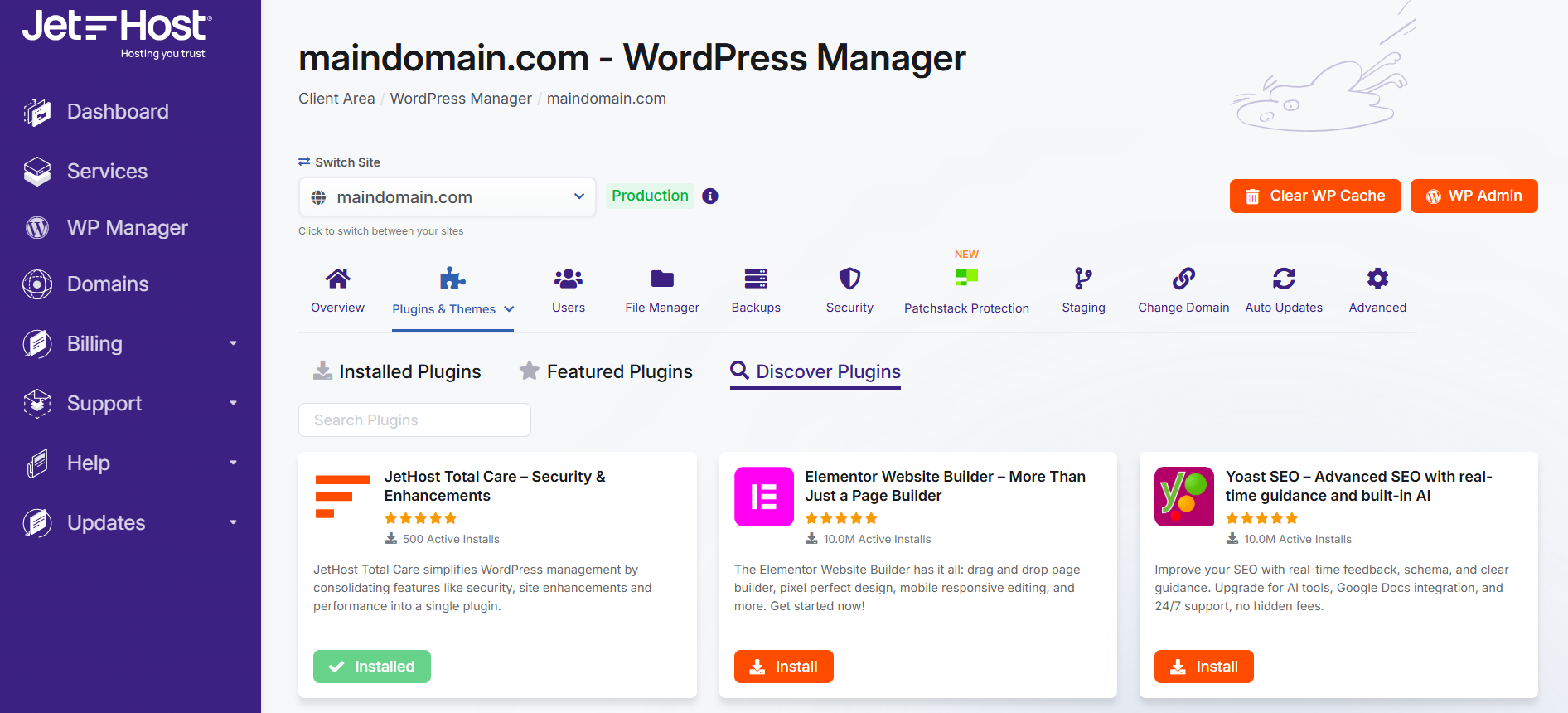
Task: Click the Yoast SEO plugin logo
Action: (1184, 497)
